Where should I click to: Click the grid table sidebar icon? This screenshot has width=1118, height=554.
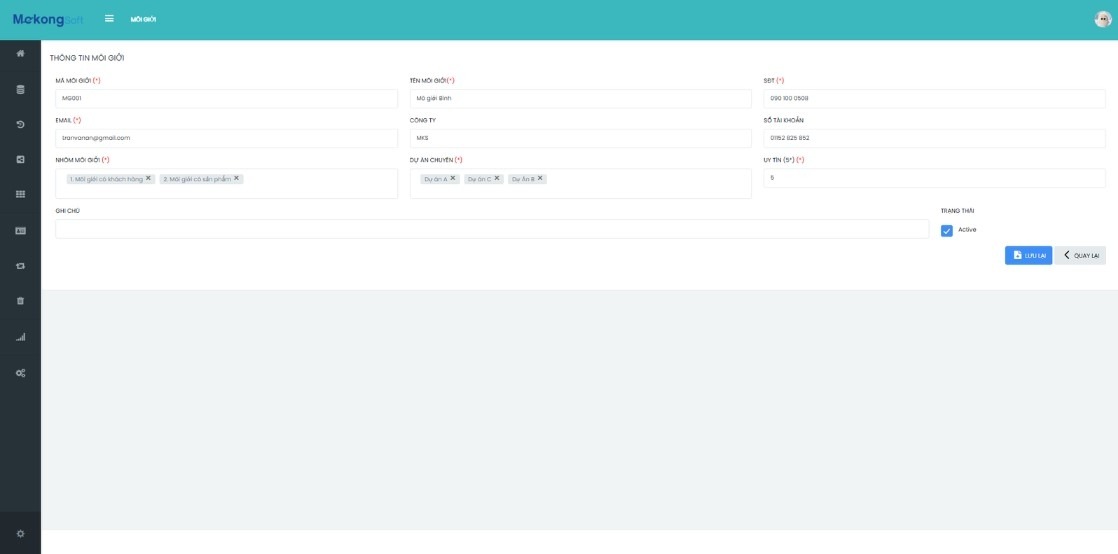(x=20, y=194)
